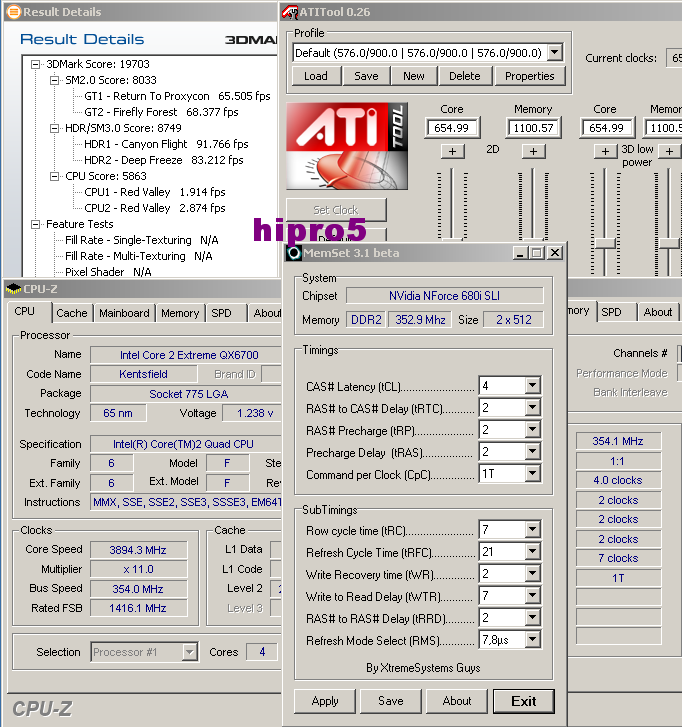Click the ATITool title bar icon
Viewport: 682px width, 727px height.
(290, 12)
